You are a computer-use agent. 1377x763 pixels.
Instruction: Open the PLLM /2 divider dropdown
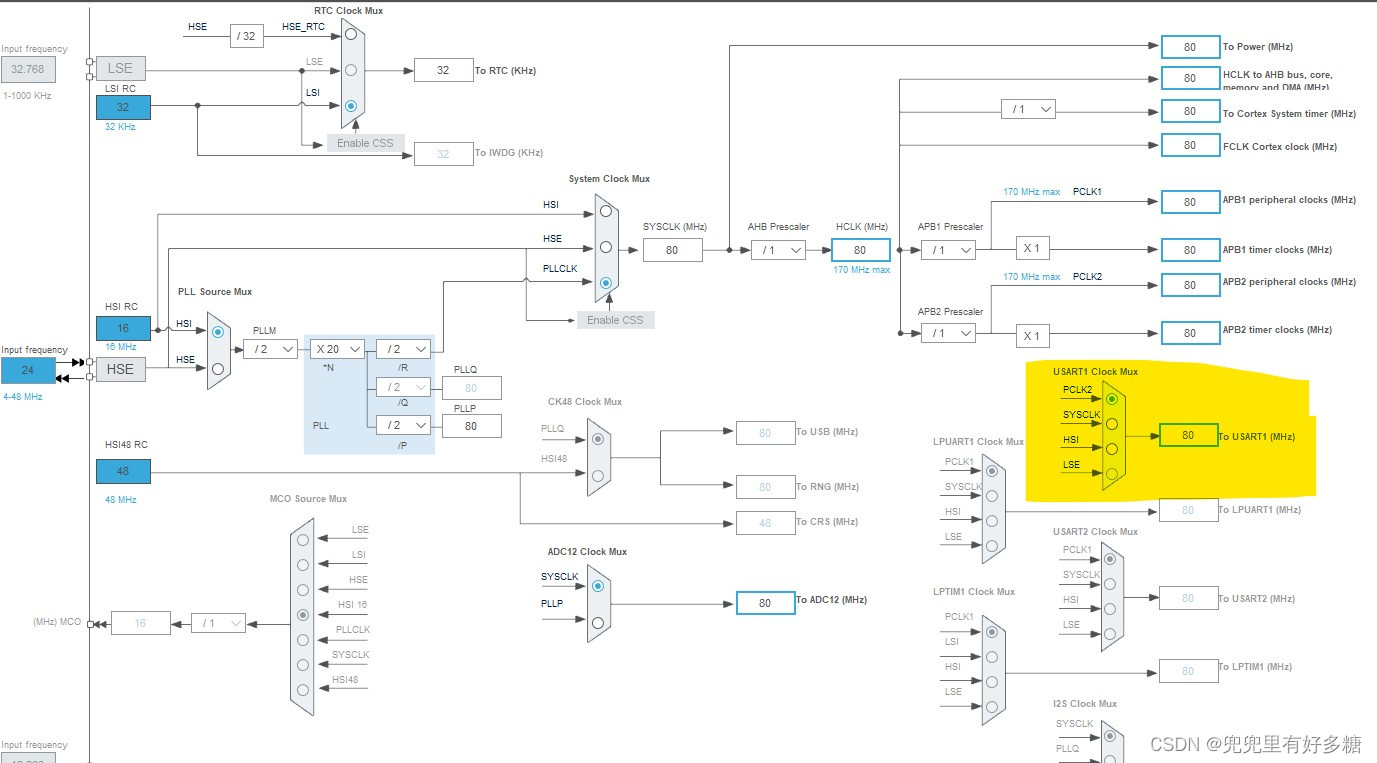(270, 349)
